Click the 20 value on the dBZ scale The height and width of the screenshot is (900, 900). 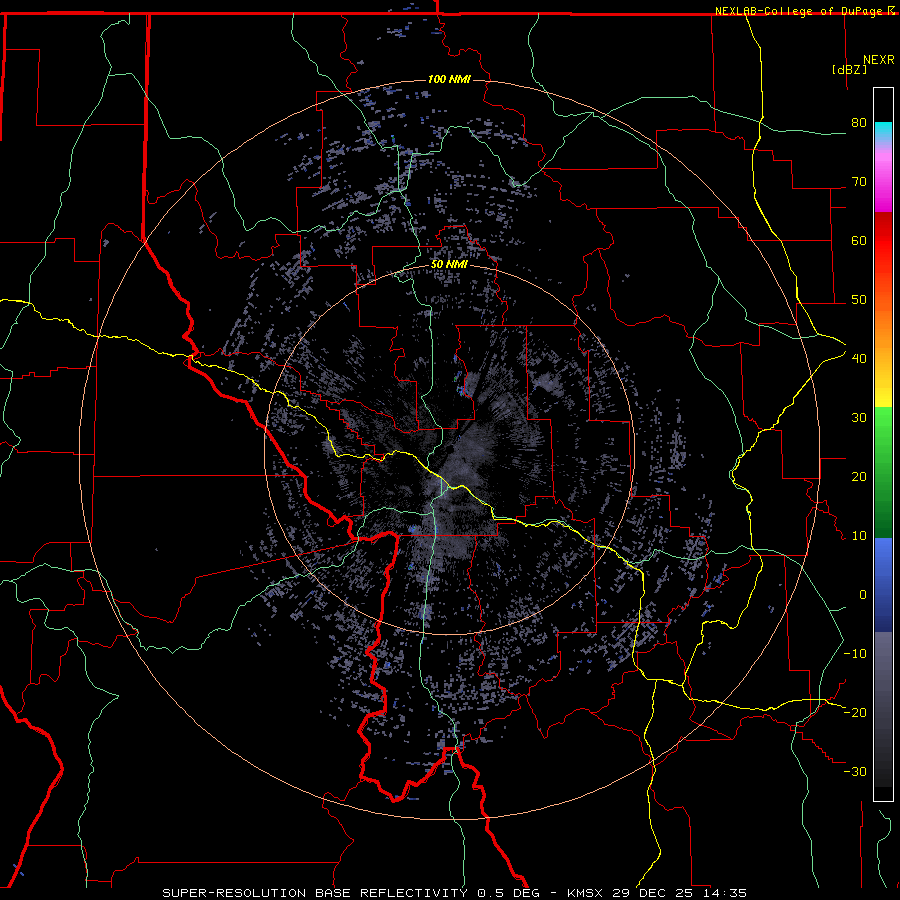point(859,477)
